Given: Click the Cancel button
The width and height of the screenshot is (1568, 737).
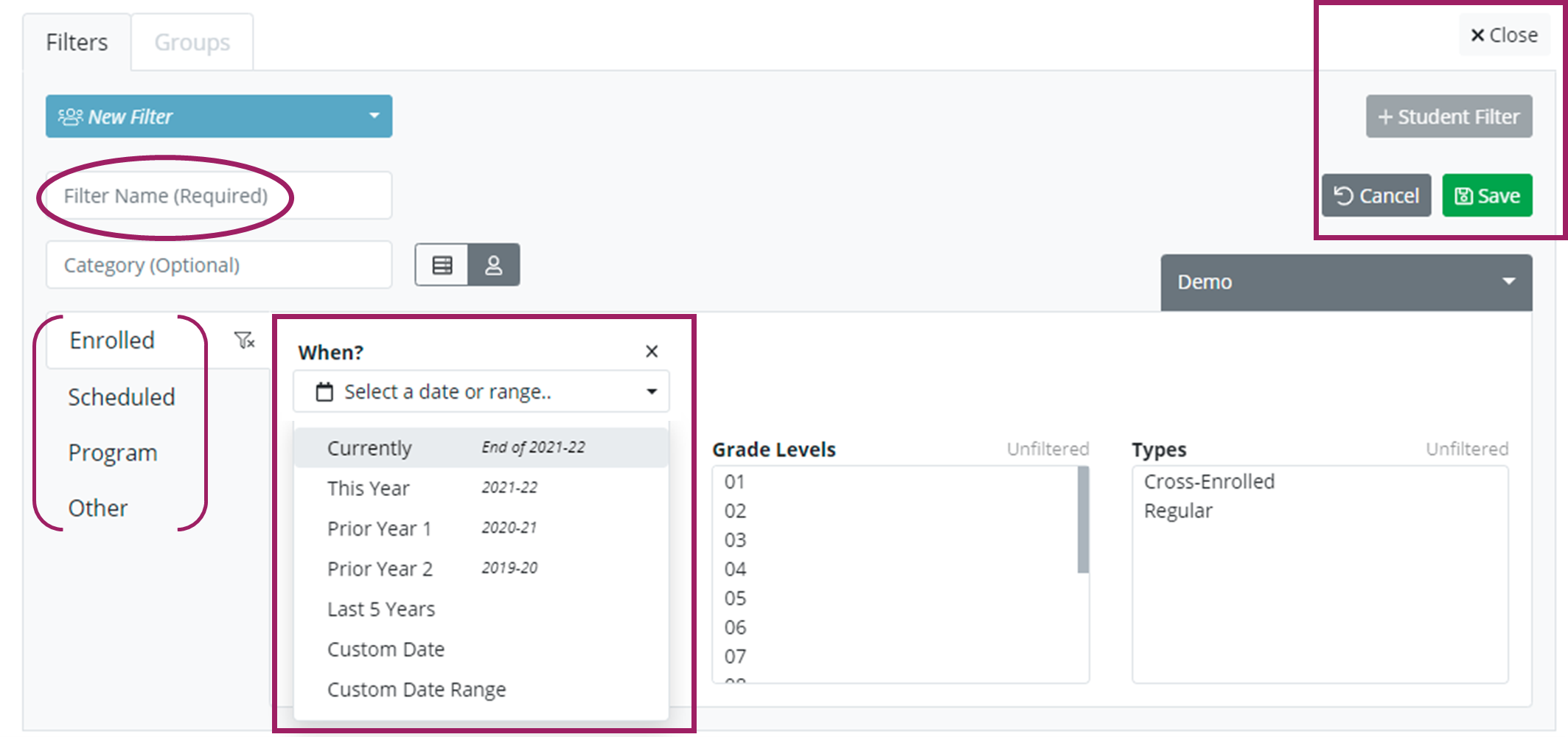Looking at the screenshot, I should pos(1376,196).
